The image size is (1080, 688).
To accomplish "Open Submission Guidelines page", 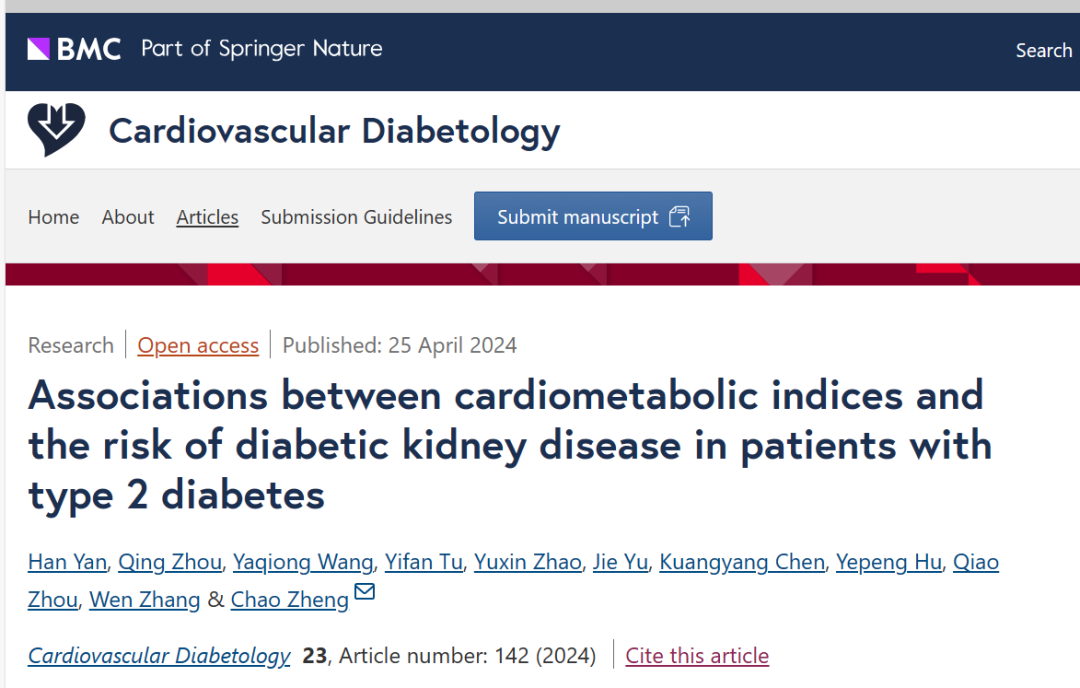I will (356, 217).
